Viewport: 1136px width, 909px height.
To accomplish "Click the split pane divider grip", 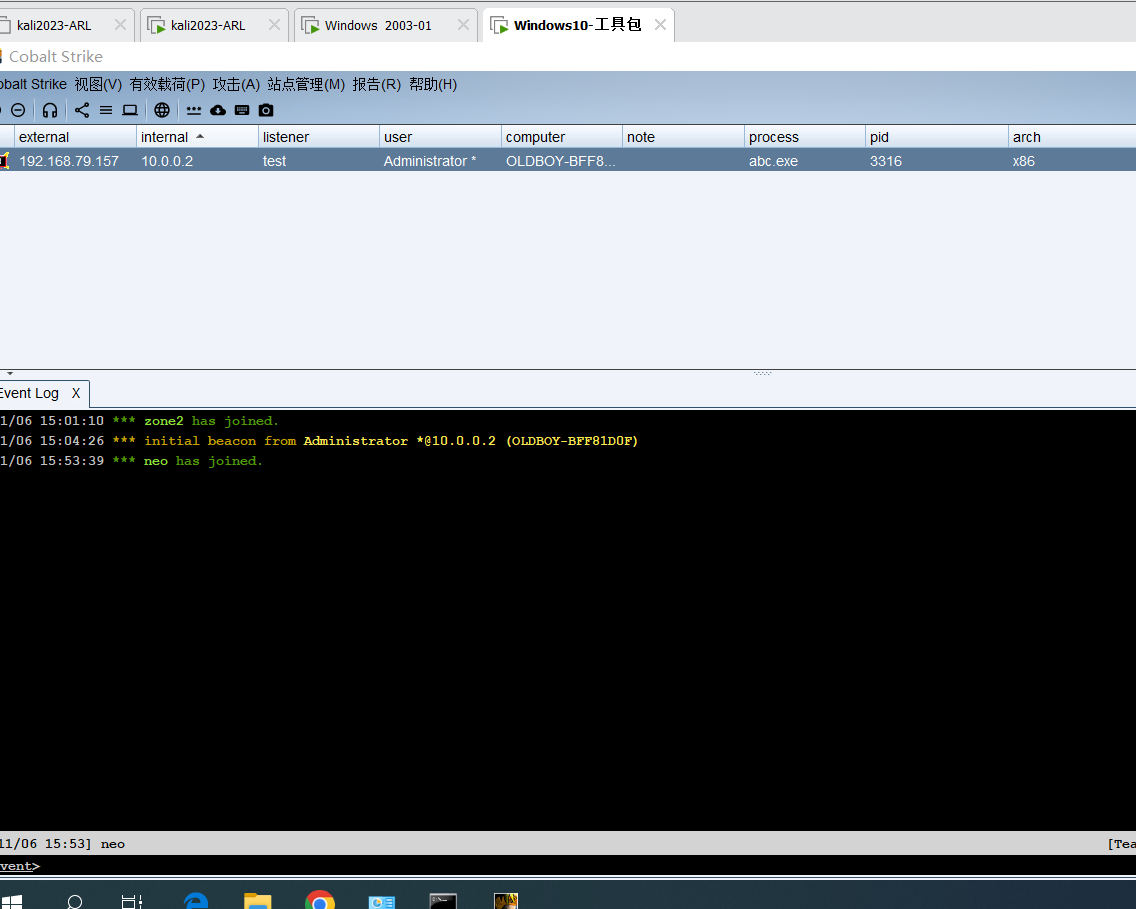I will [762, 373].
